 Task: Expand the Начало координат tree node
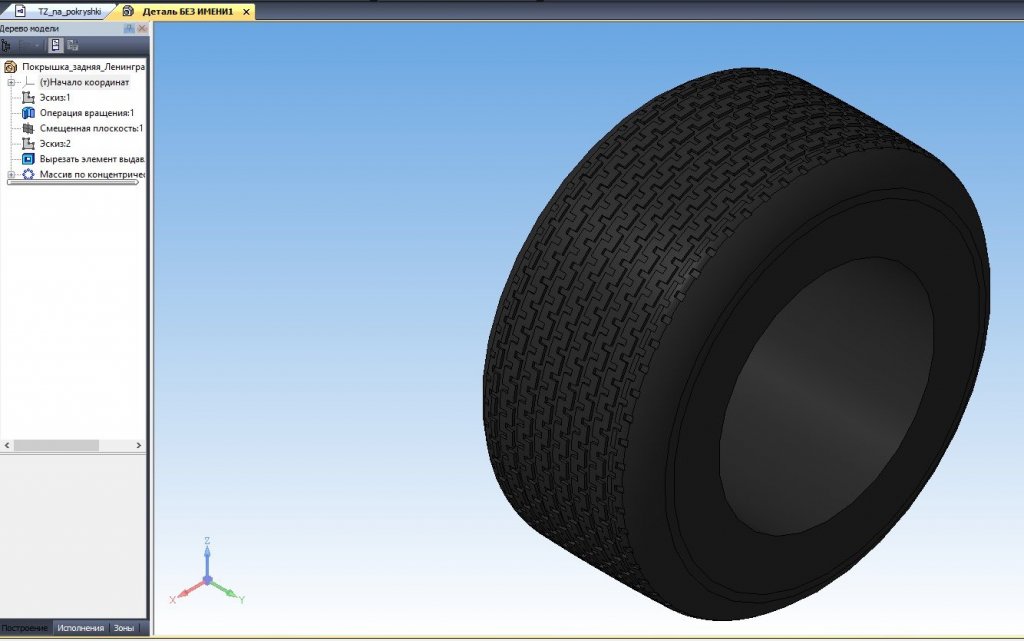pyautogui.click(x=11, y=82)
